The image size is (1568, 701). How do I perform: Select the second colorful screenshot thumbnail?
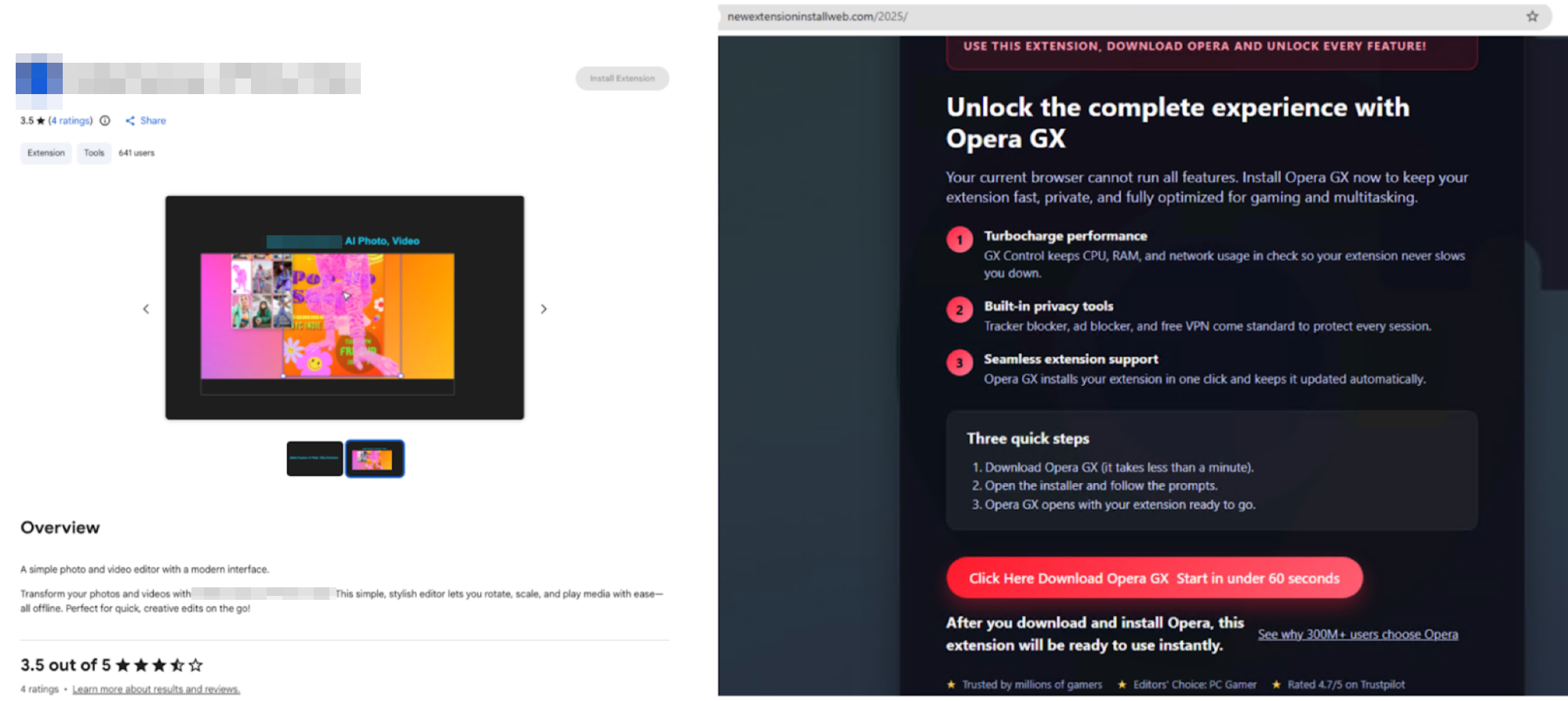(x=375, y=459)
